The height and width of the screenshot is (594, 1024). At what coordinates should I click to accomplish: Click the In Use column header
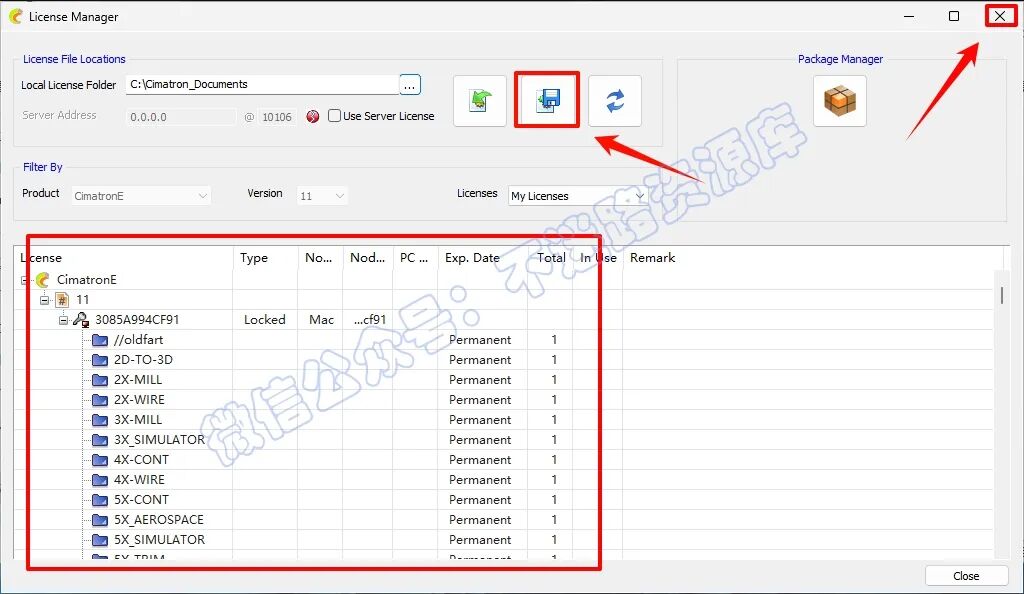click(x=598, y=258)
